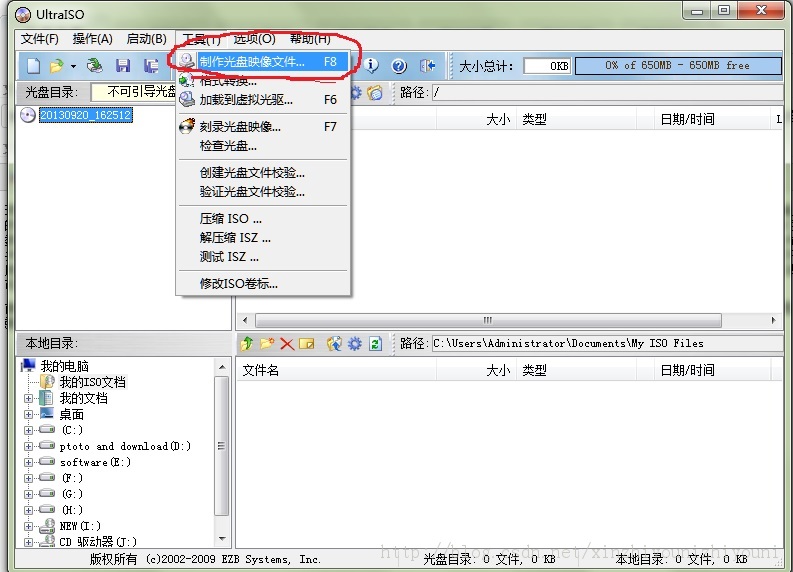Screen dimensions: 793x572
Task: Choose 检查光盘... from the menu
Action: (x=263, y=146)
